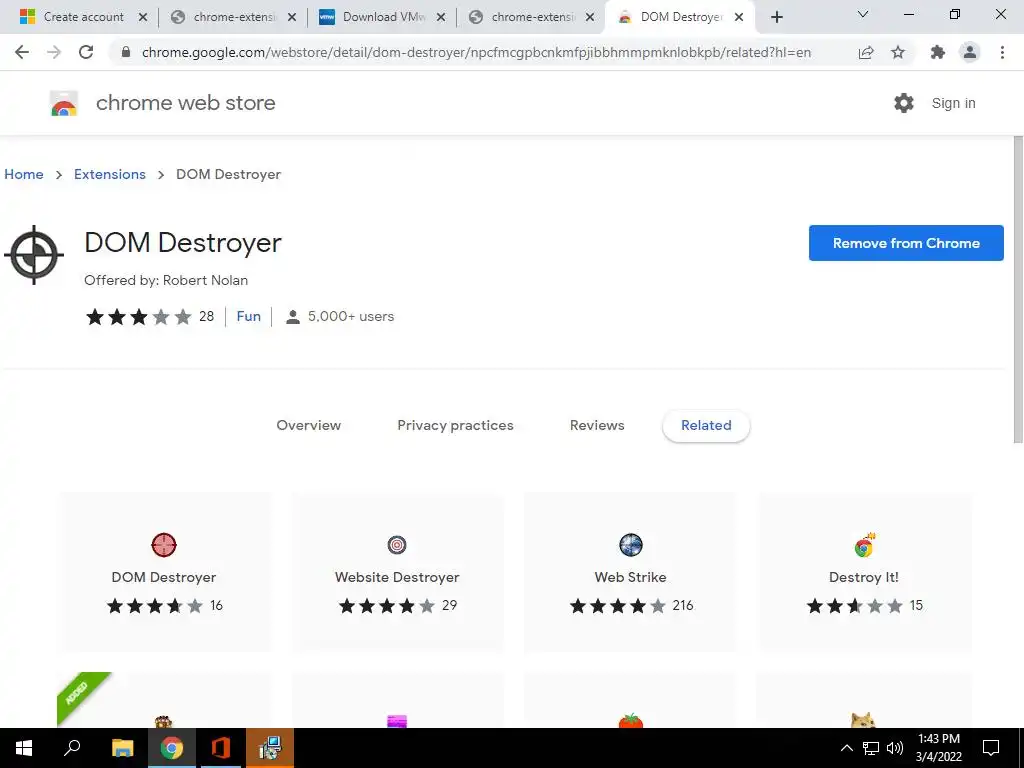
Task: Click the address bar URL
Action: pos(476,52)
